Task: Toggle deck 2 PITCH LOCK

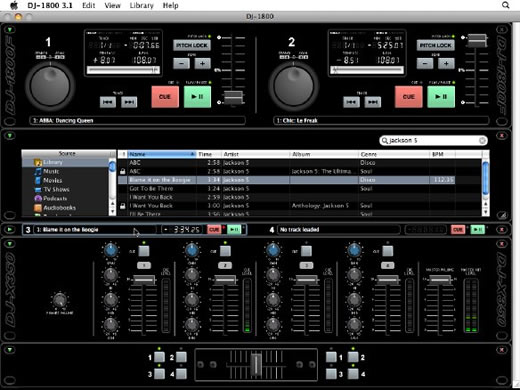Action: pos(435,45)
